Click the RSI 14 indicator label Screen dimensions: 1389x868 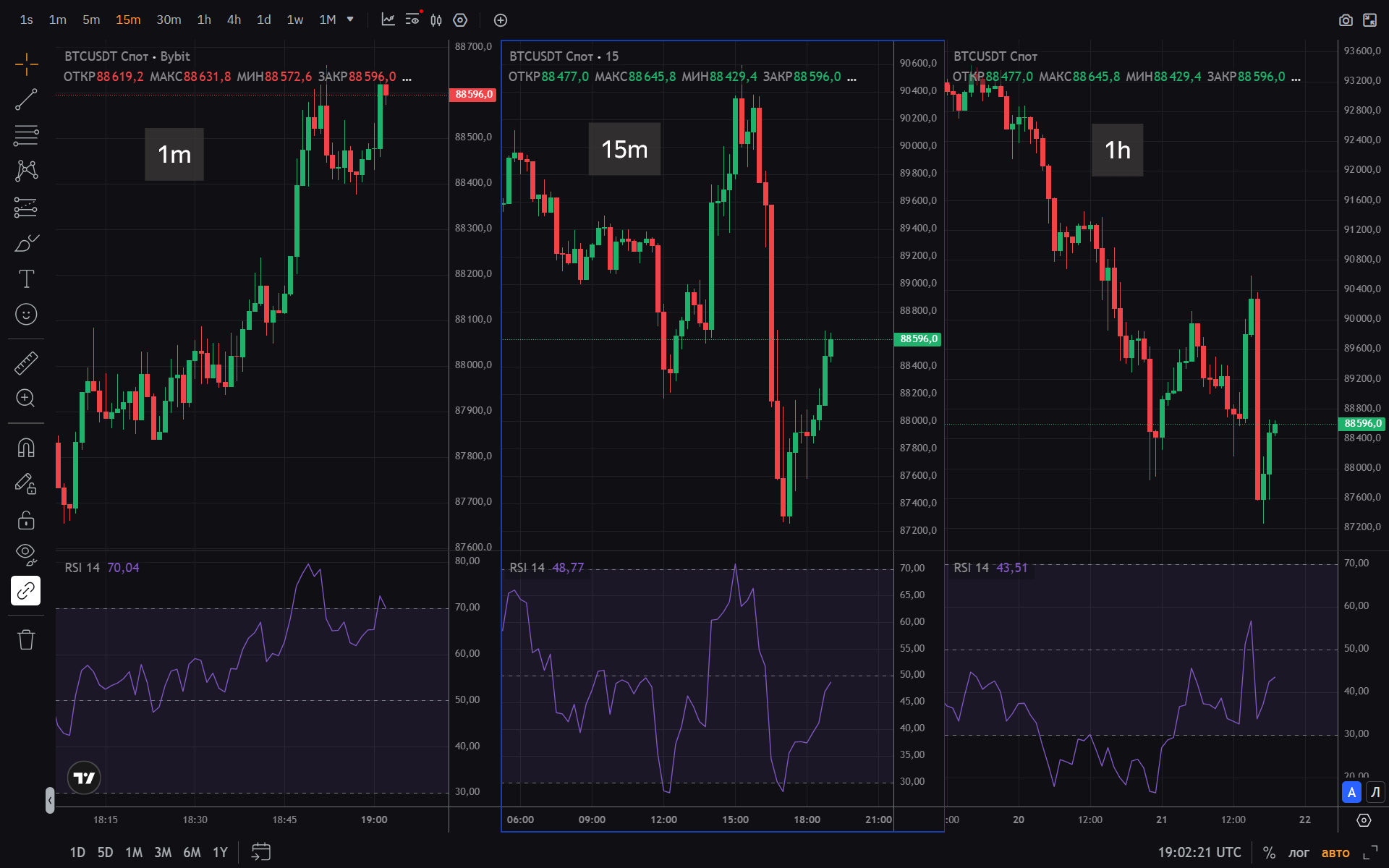[x=82, y=568]
